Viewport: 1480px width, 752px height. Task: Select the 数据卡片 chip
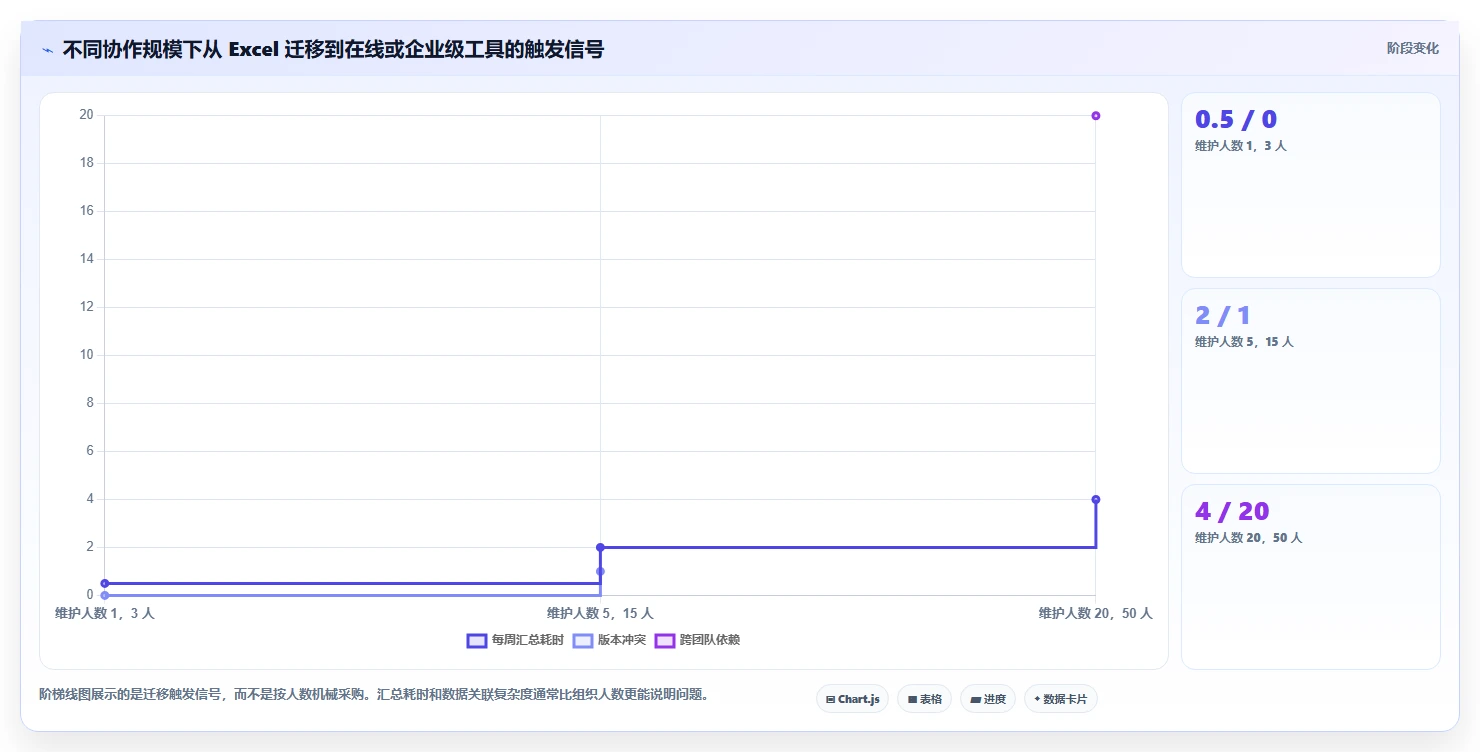click(x=1060, y=699)
